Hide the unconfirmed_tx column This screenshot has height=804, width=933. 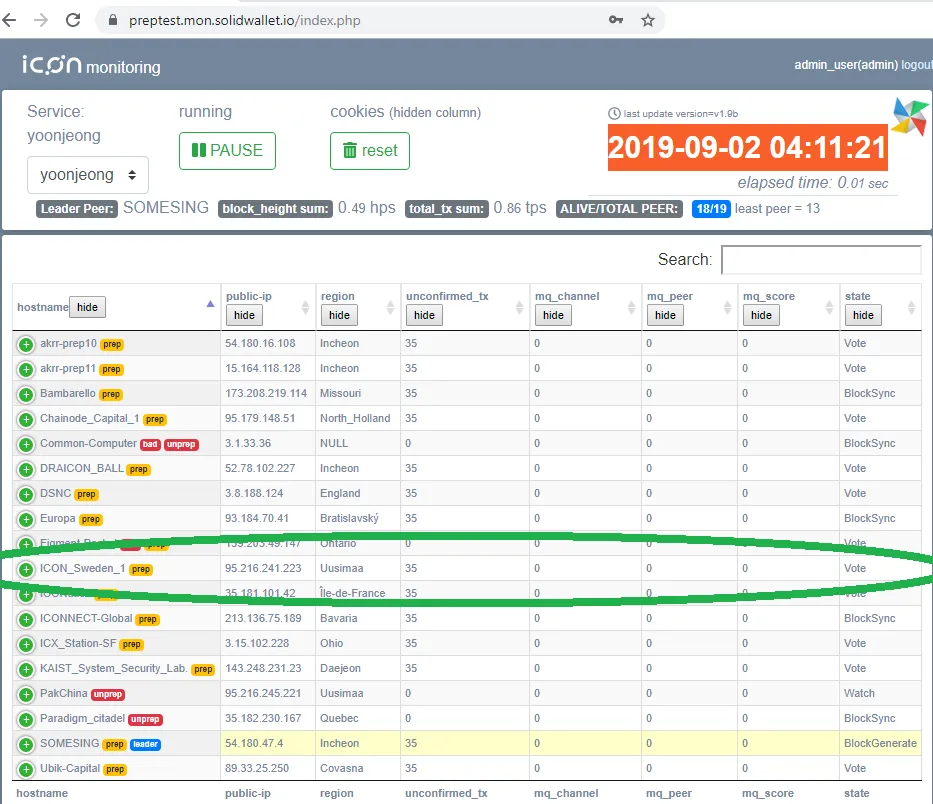click(424, 315)
